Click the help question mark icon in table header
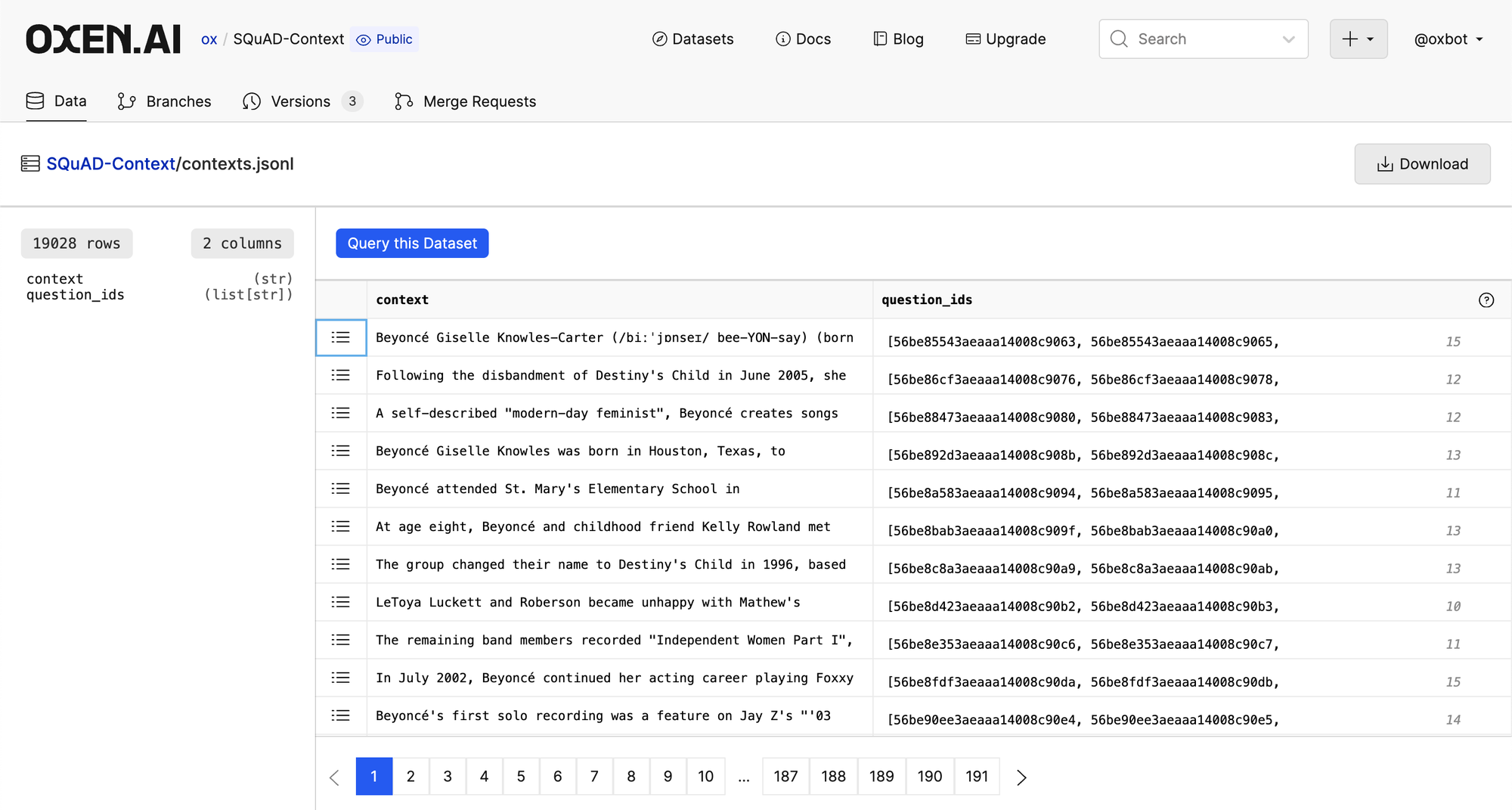The width and height of the screenshot is (1512, 810). (1486, 300)
